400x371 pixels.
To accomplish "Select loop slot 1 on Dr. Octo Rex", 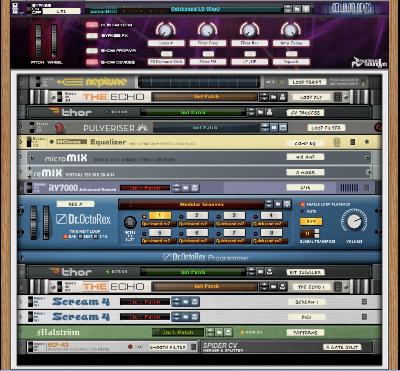I will coord(160,215).
